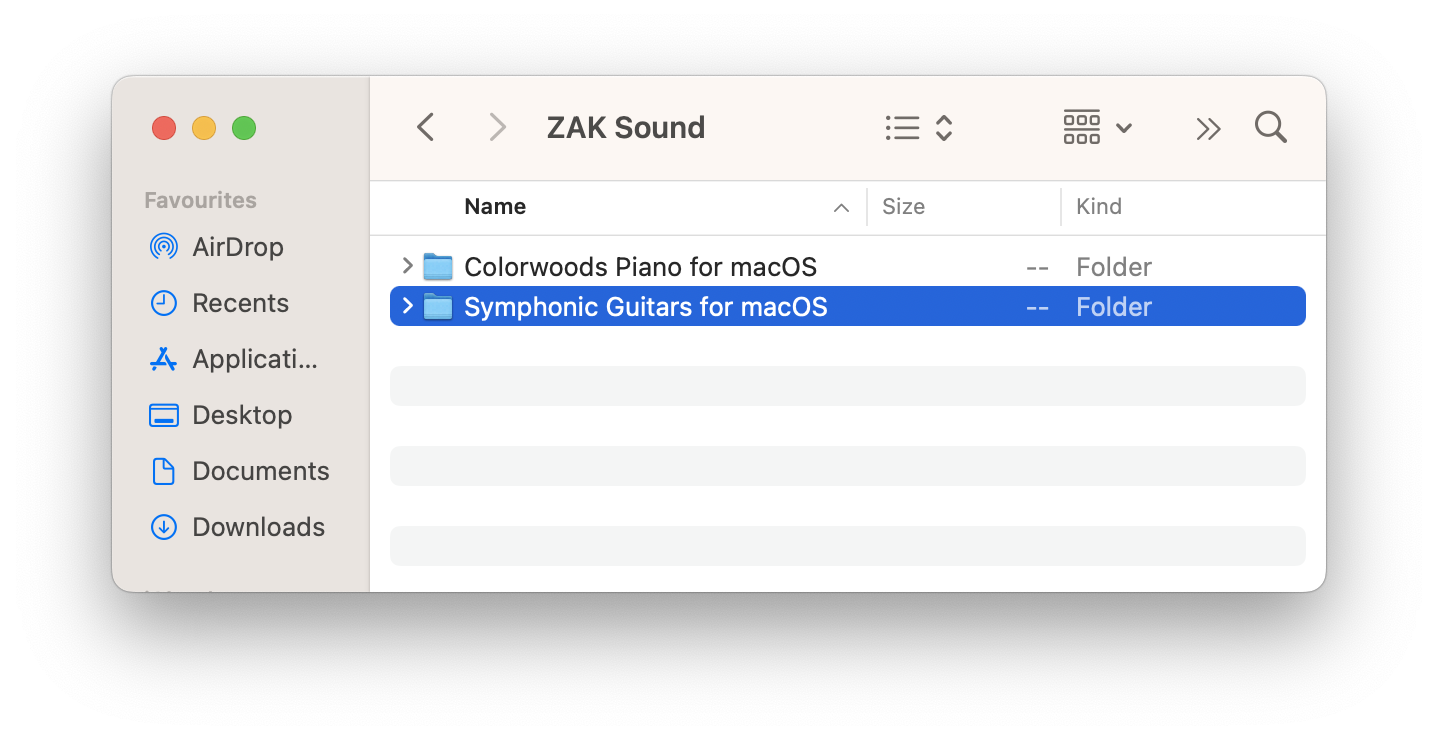Open Downloads in the sidebar
Screen dimensions: 1438x740
(x=258, y=527)
